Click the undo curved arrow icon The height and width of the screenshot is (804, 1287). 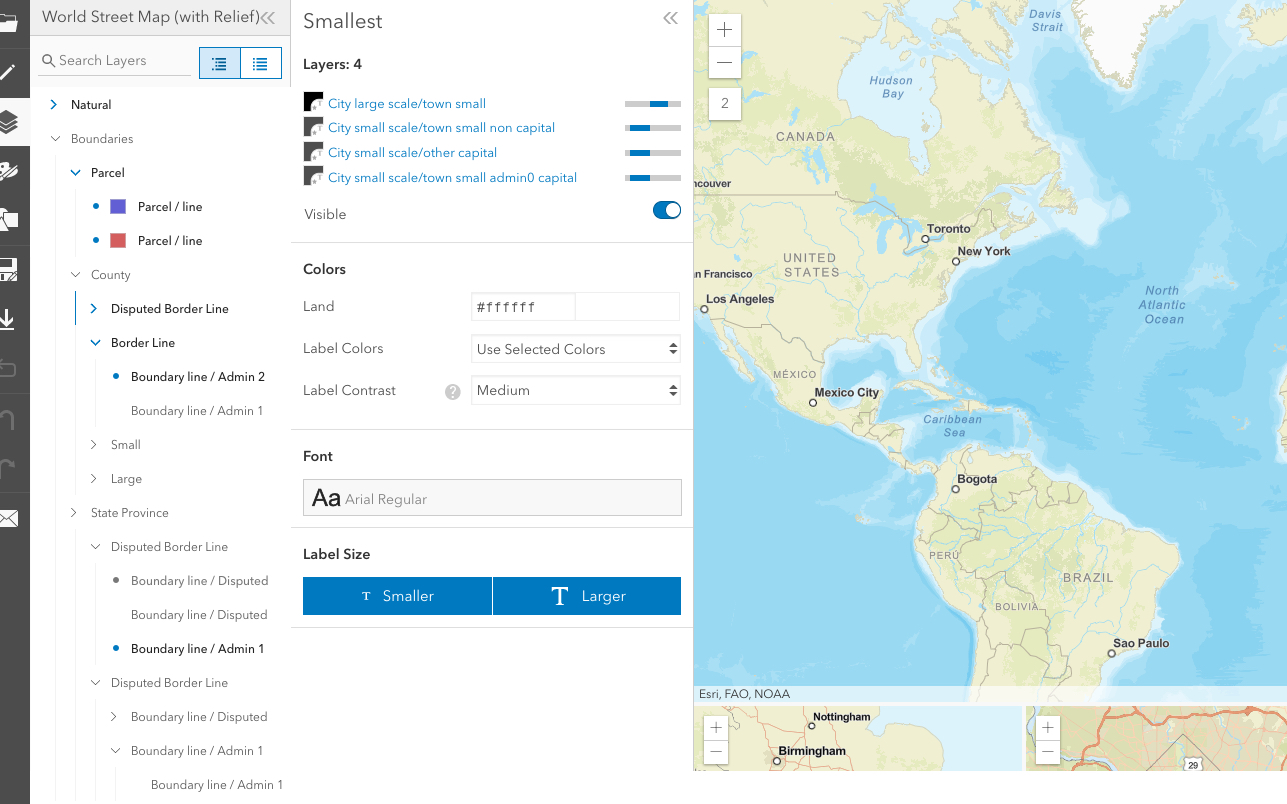point(8,369)
